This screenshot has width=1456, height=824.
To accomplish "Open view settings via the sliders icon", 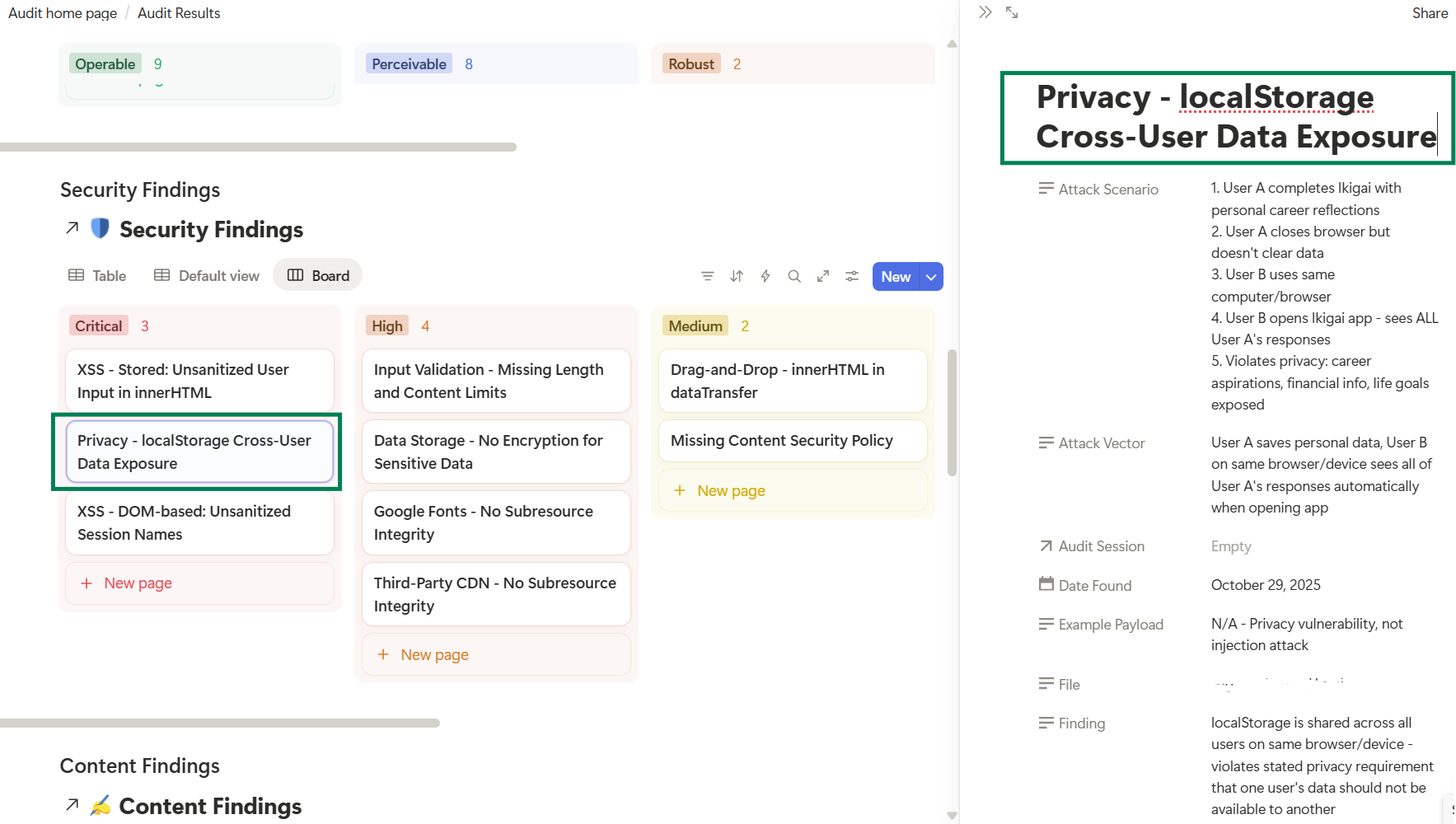I will [852, 276].
